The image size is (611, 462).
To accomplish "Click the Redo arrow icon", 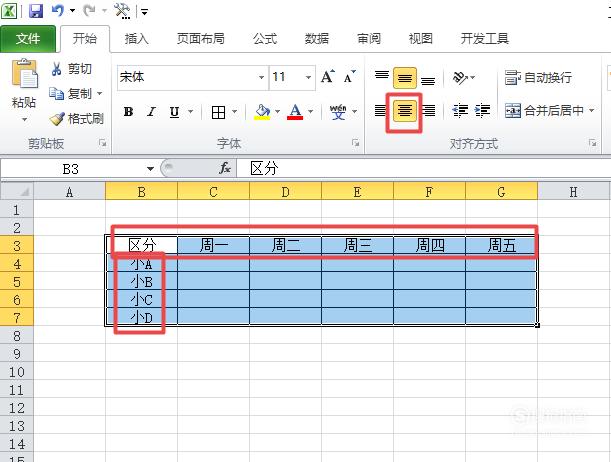I will [x=89, y=11].
